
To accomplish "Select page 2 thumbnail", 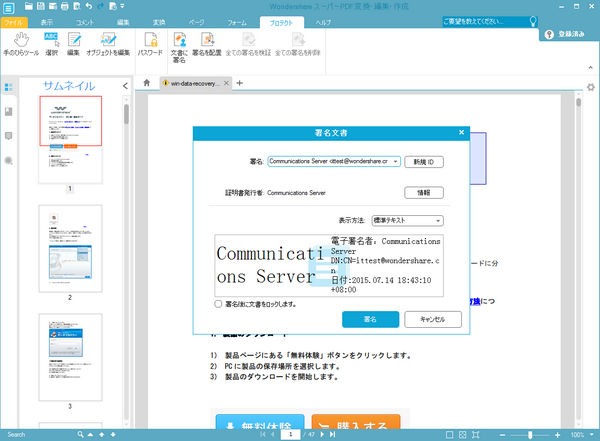I will [x=70, y=248].
